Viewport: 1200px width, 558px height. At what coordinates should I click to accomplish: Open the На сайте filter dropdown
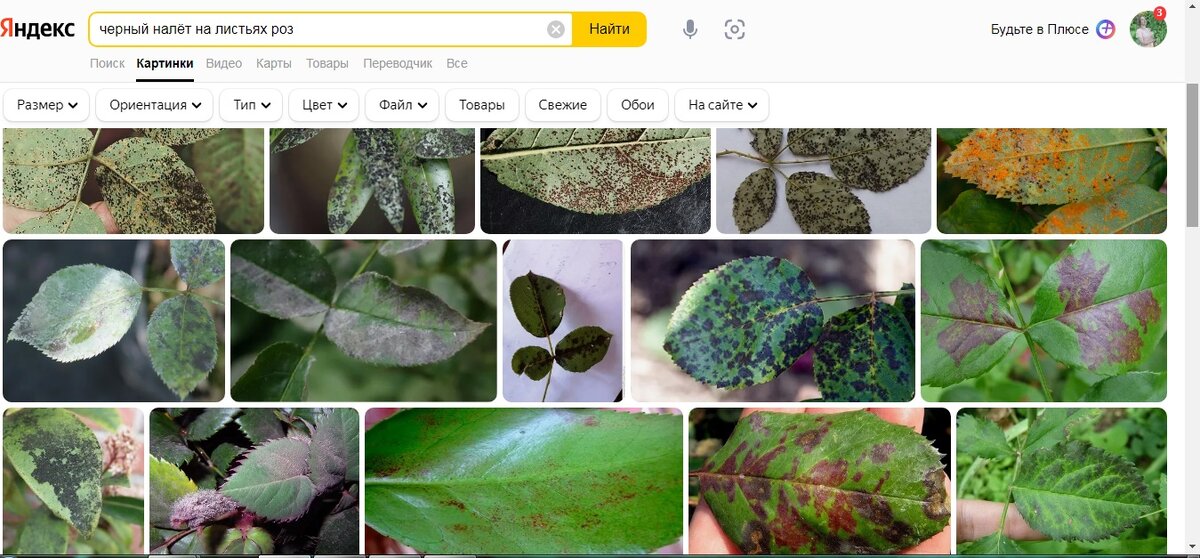[x=722, y=105]
